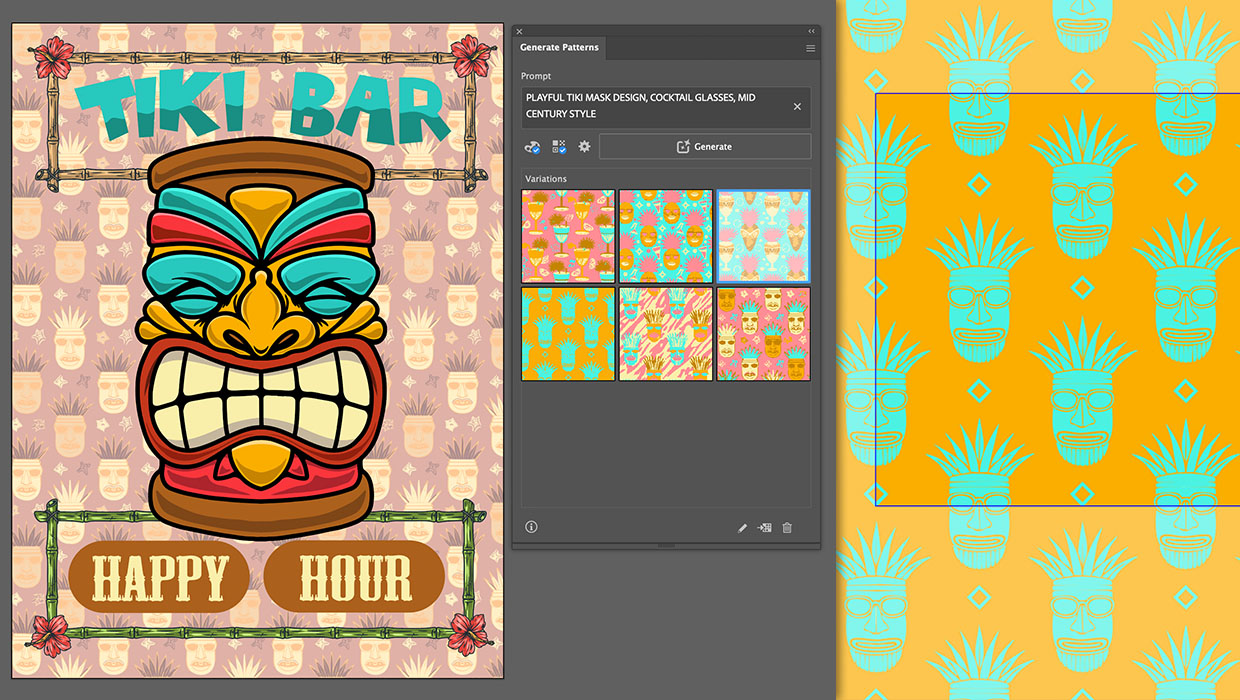Viewport: 1240px width, 700px height.
Task: Click the save to swatches icon
Action: [x=765, y=528]
